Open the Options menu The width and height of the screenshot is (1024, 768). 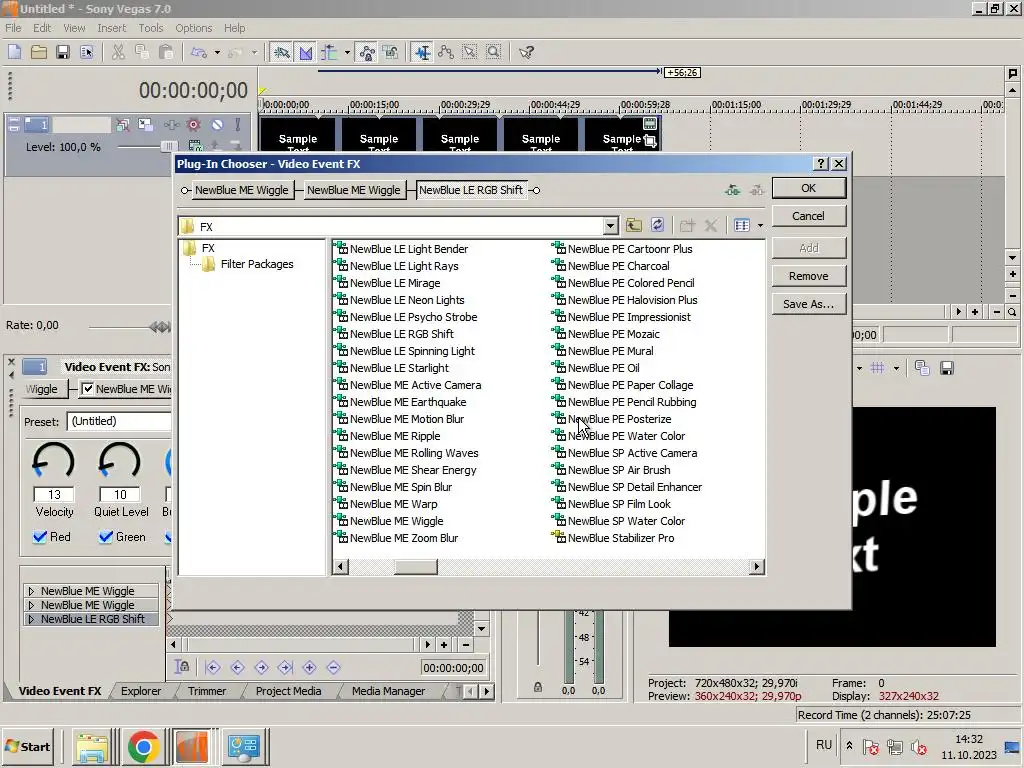click(x=193, y=28)
